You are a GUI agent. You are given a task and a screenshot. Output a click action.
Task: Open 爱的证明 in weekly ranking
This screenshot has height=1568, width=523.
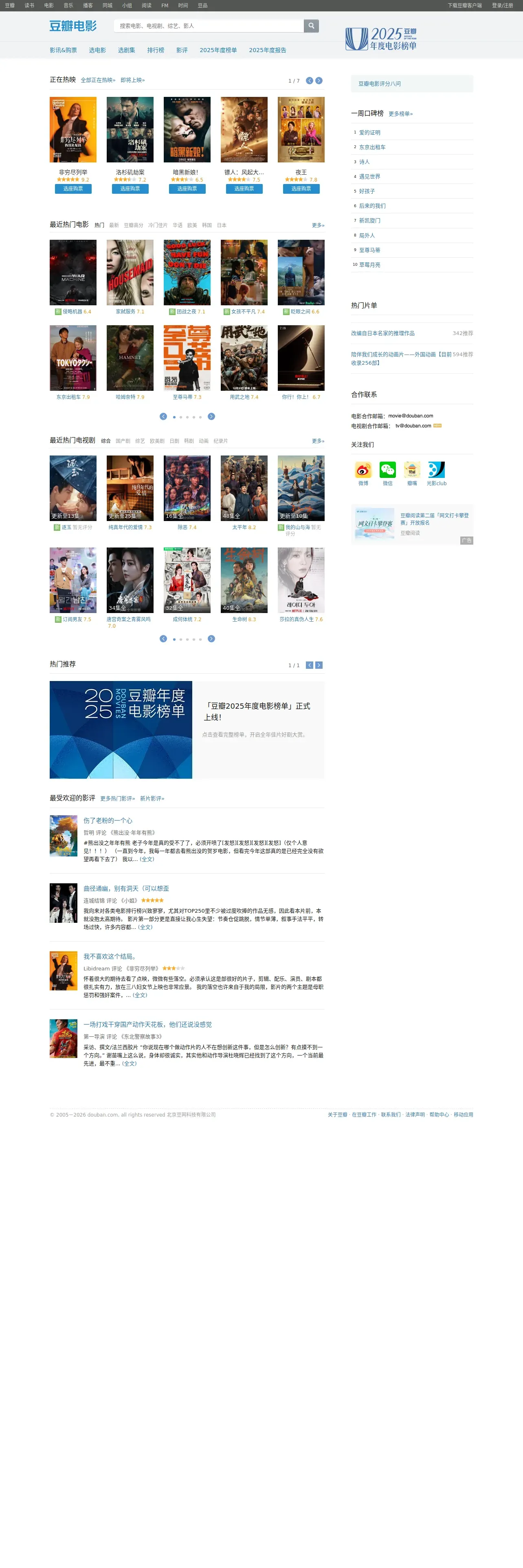tap(369, 133)
